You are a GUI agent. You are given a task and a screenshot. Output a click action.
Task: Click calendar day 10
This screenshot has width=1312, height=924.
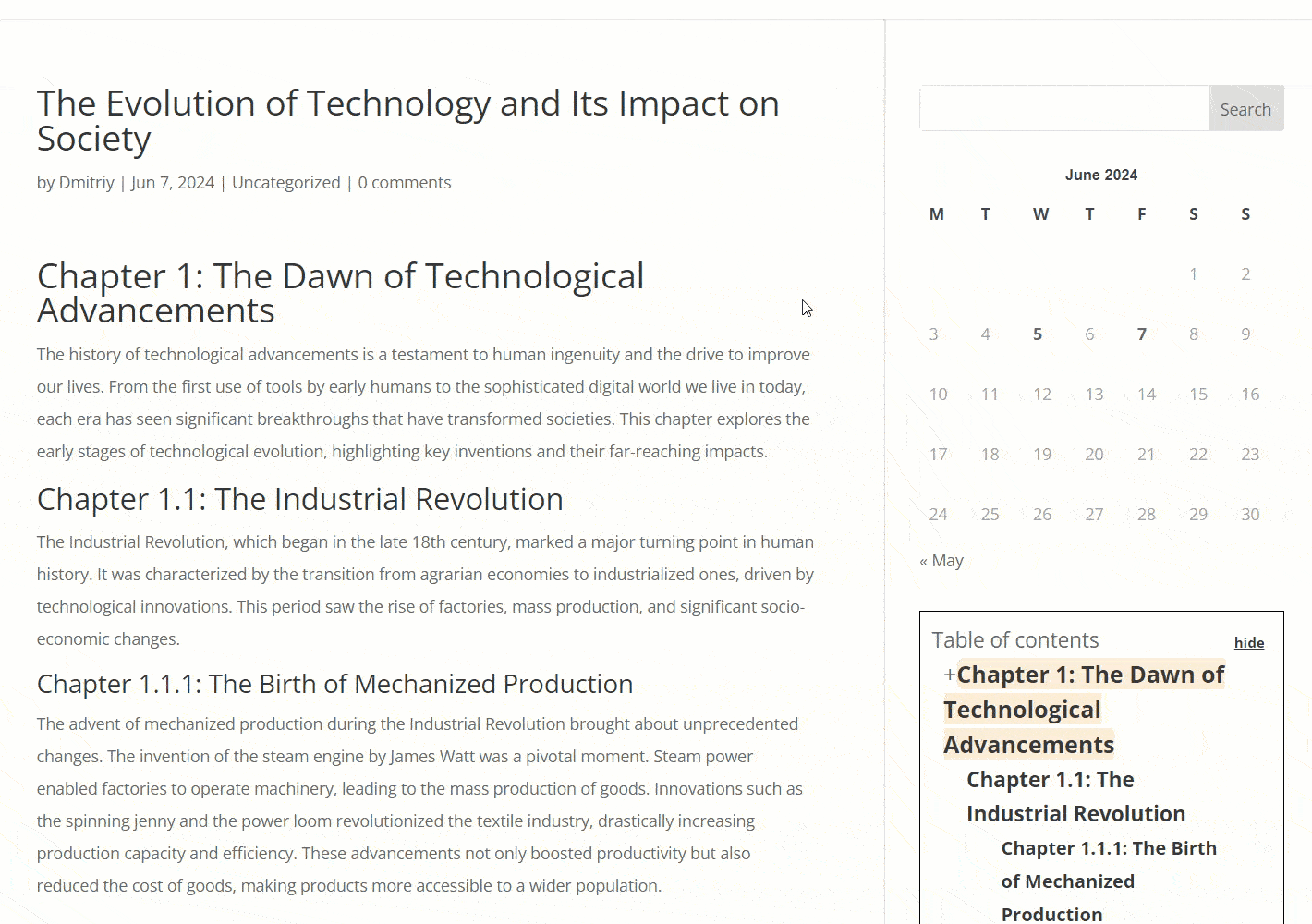(x=938, y=395)
